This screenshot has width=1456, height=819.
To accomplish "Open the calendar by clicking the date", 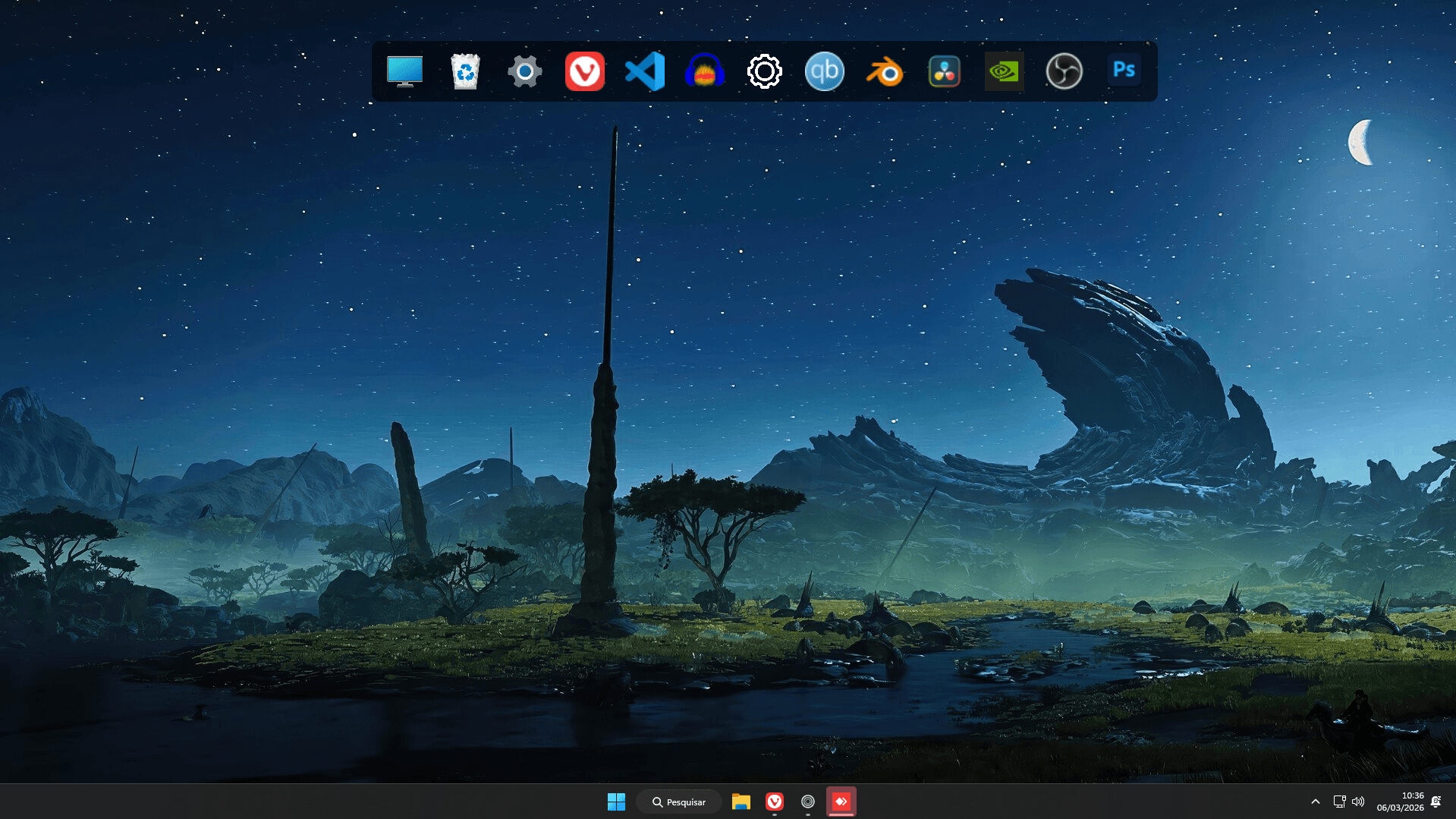I will click(x=1400, y=807).
